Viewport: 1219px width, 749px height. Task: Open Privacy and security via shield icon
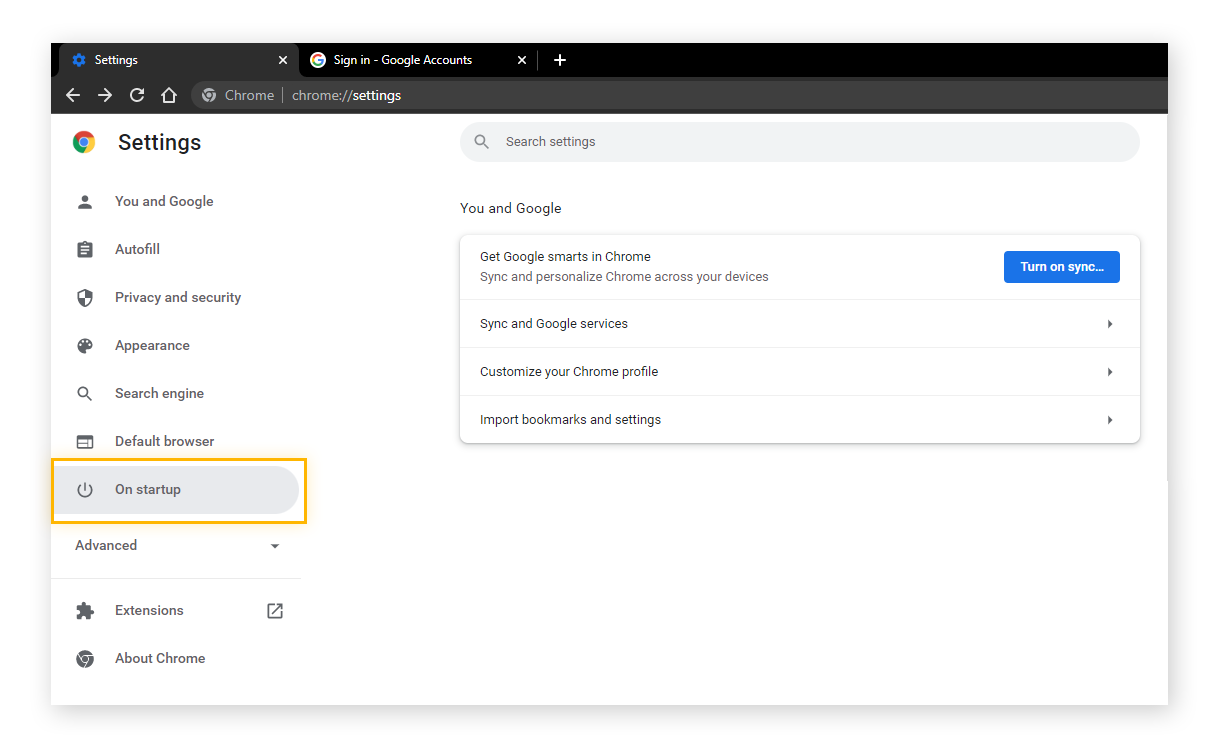(85, 297)
